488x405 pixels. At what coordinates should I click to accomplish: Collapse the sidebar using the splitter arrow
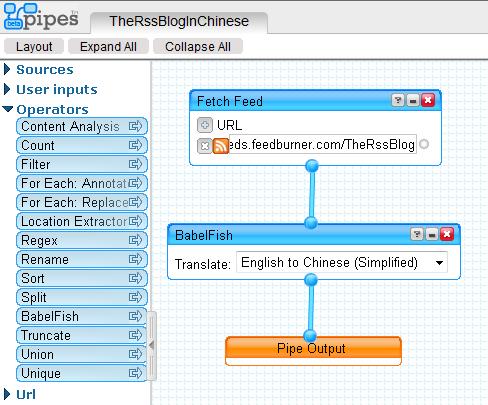click(x=152, y=346)
